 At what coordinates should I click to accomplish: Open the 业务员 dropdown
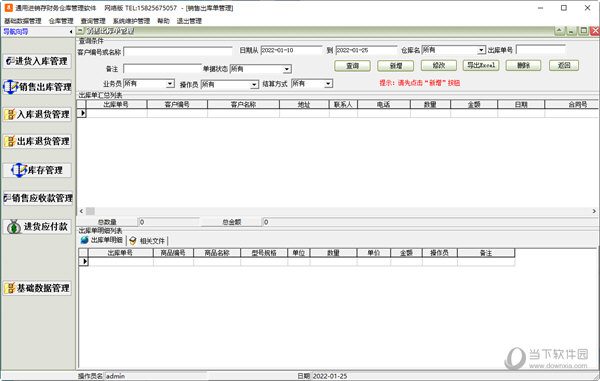(x=170, y=84)
